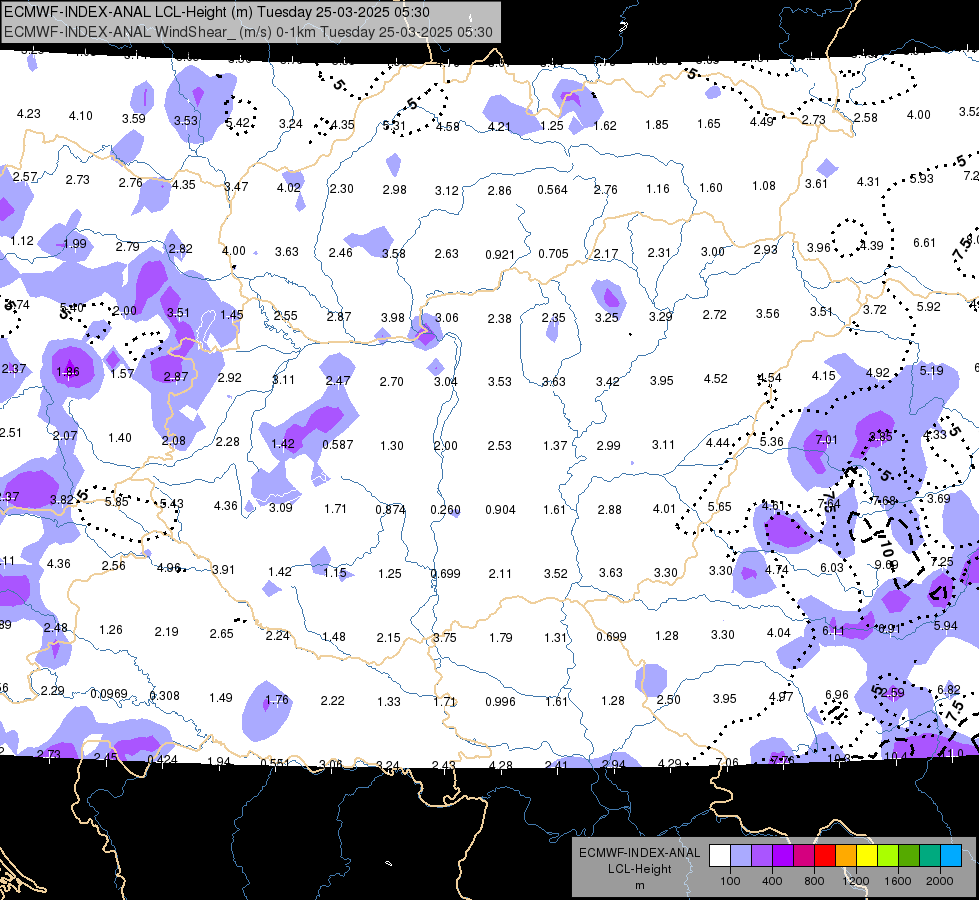Click the wind shear value '0.921'
The width and height of the screenshot is (979, 900).
pos(500,254)
